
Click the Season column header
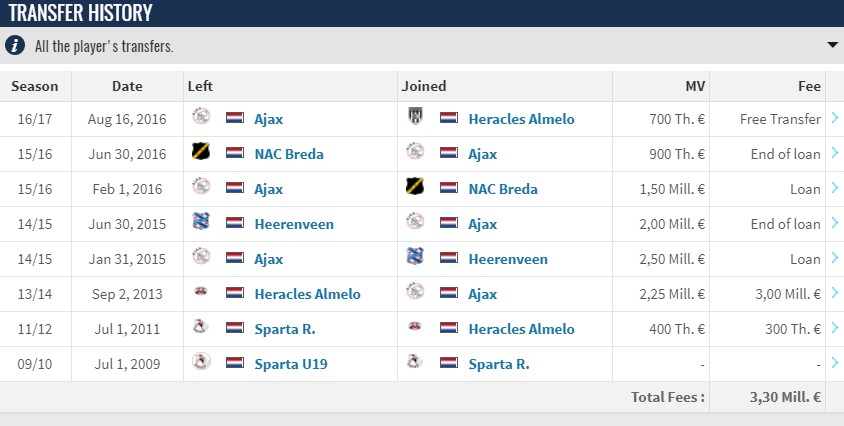pyautogui.click(x=35, y=86)
